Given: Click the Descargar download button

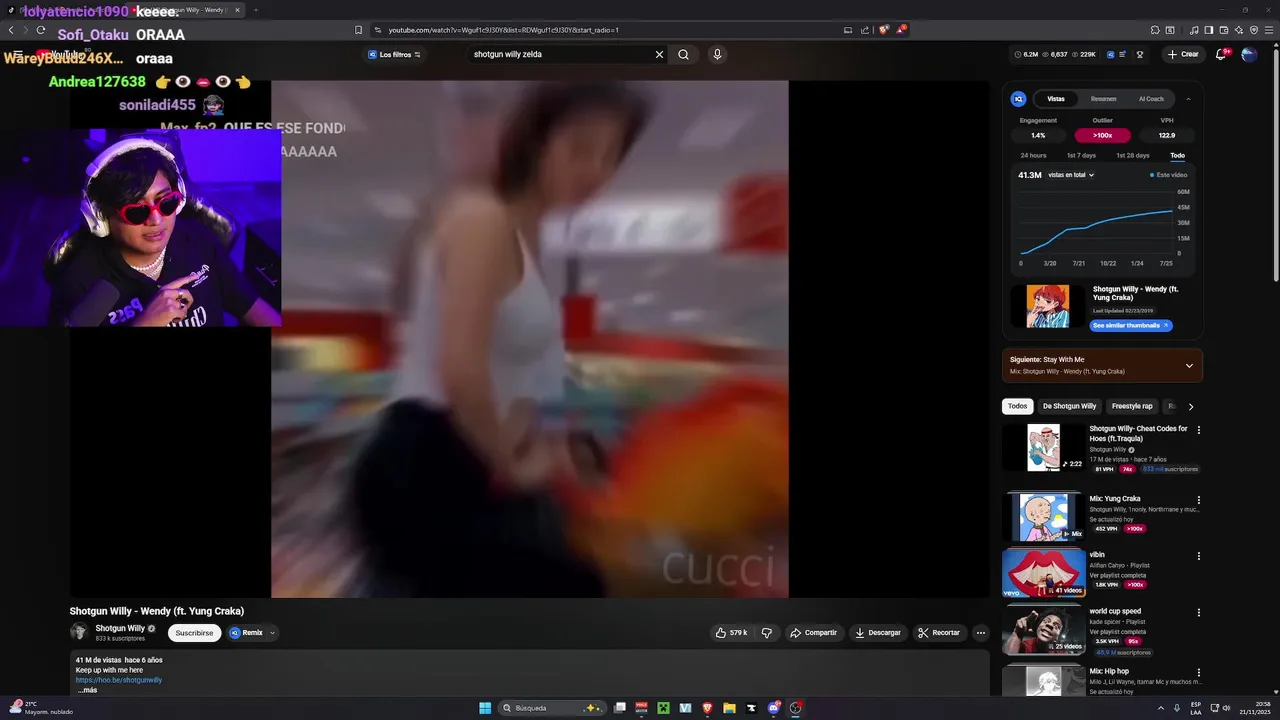Looking at the screenshot, I should [878, 632].
